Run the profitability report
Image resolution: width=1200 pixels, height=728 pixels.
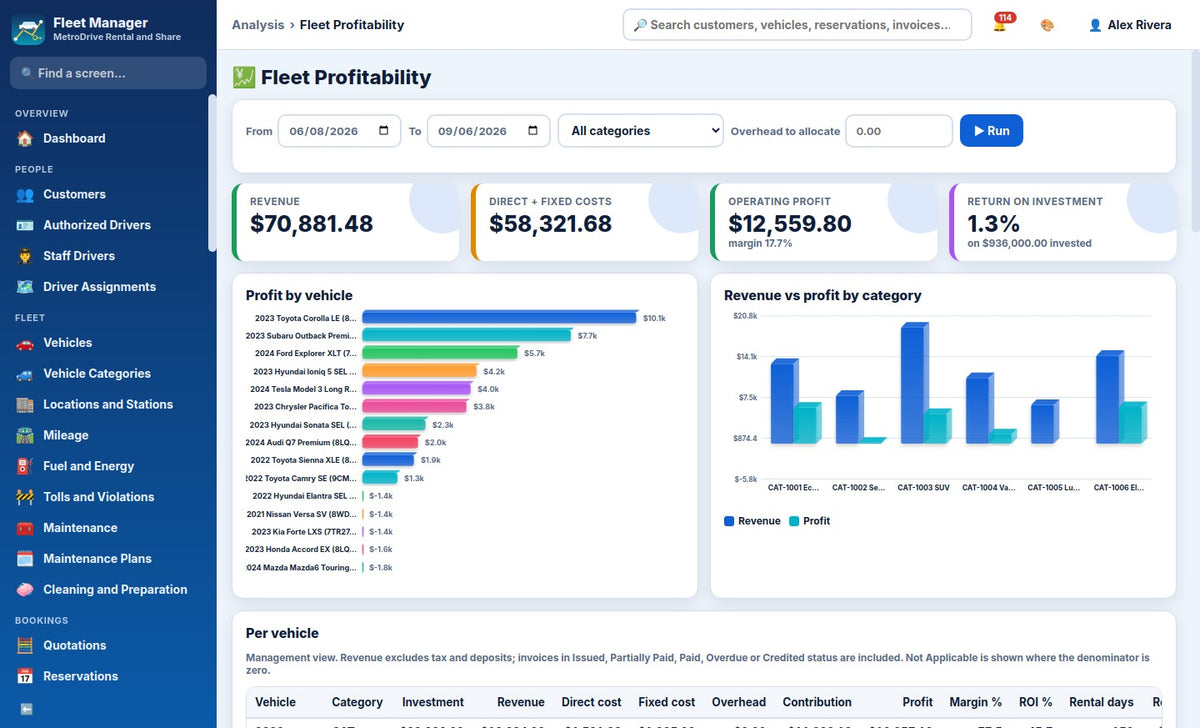(991, 131)
